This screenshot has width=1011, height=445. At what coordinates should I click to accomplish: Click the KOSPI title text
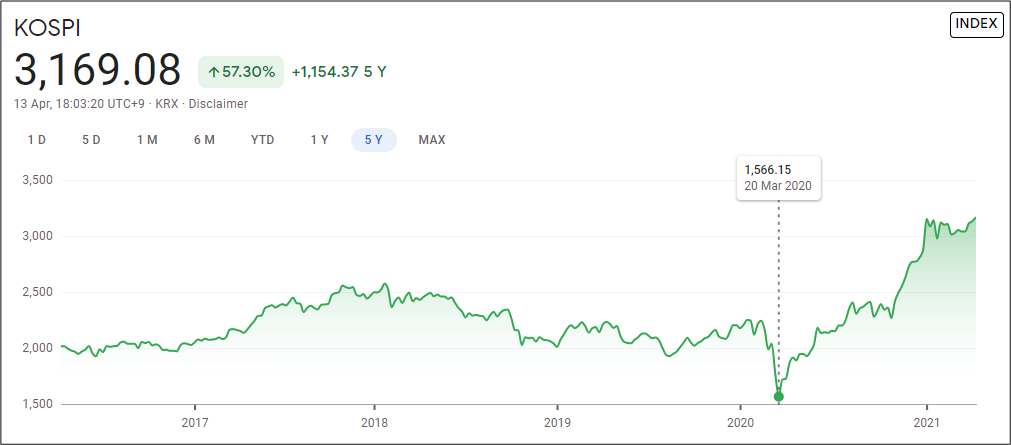(48, 29)
